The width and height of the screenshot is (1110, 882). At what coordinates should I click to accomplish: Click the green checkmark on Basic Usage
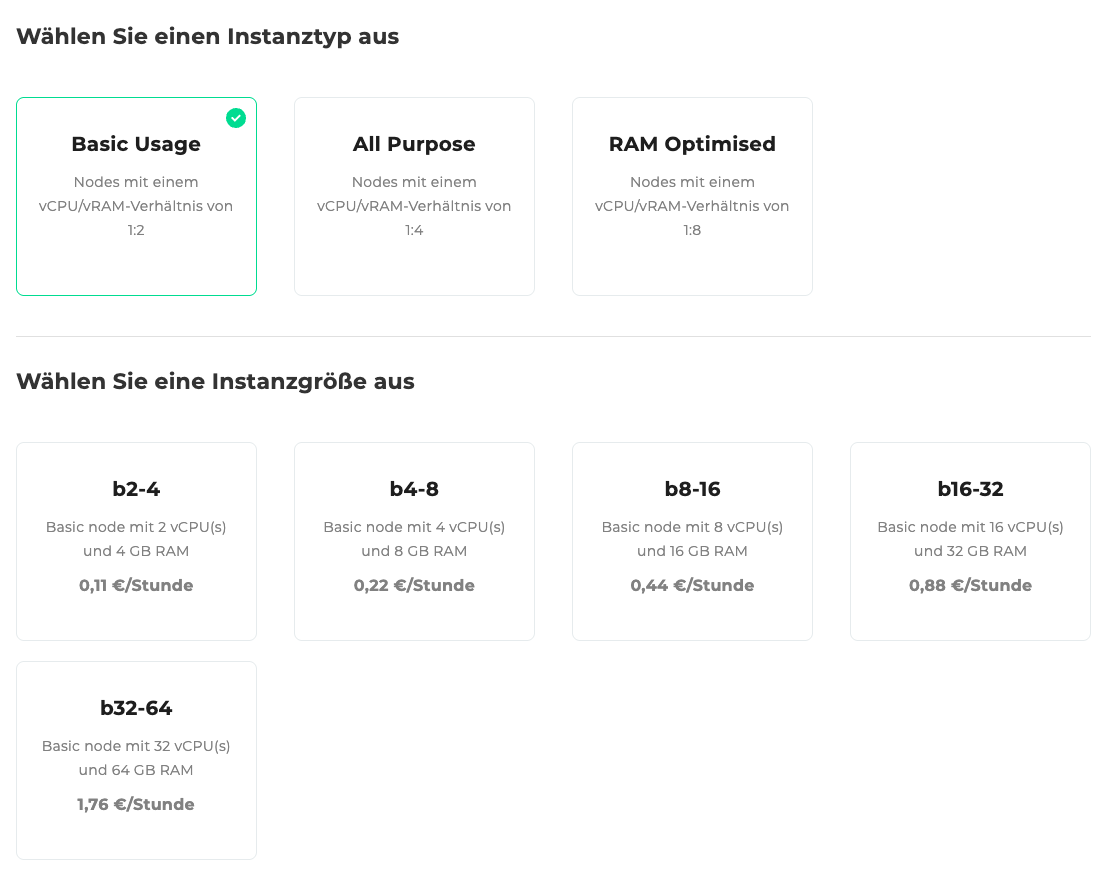click(236, 118)
